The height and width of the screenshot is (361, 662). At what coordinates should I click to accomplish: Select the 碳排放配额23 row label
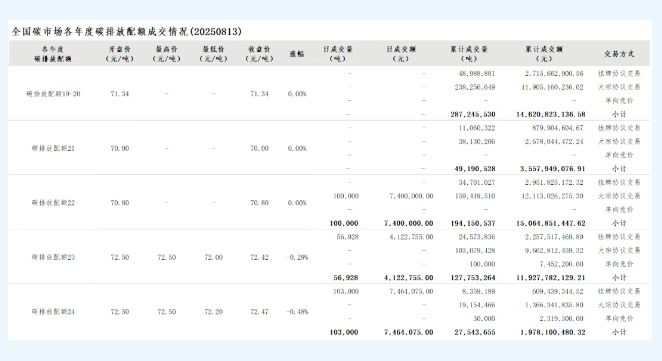coord(53,257)
